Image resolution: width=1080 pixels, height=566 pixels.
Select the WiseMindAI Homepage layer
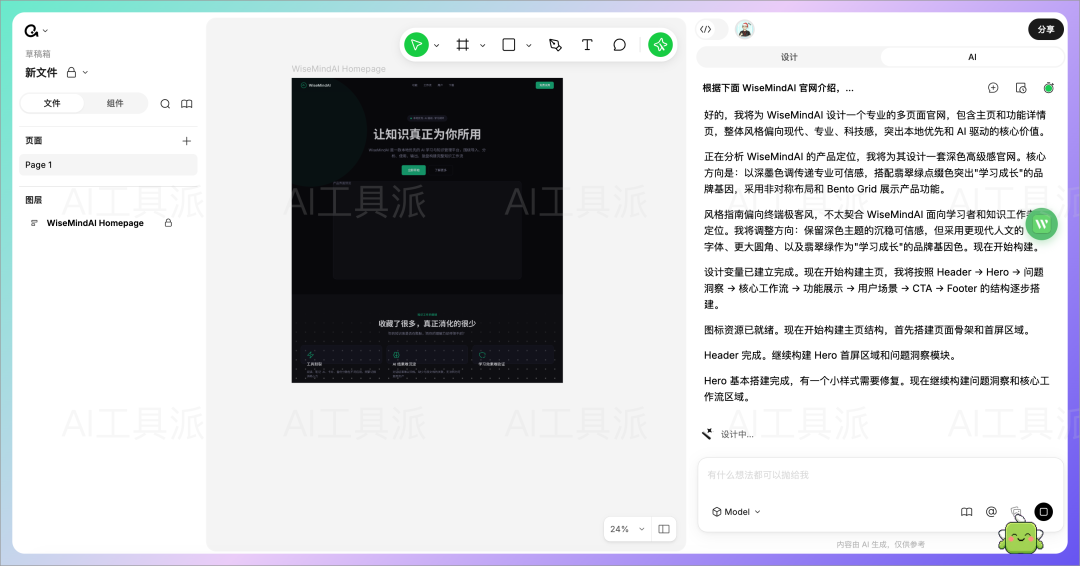click(x=95, y=223)
